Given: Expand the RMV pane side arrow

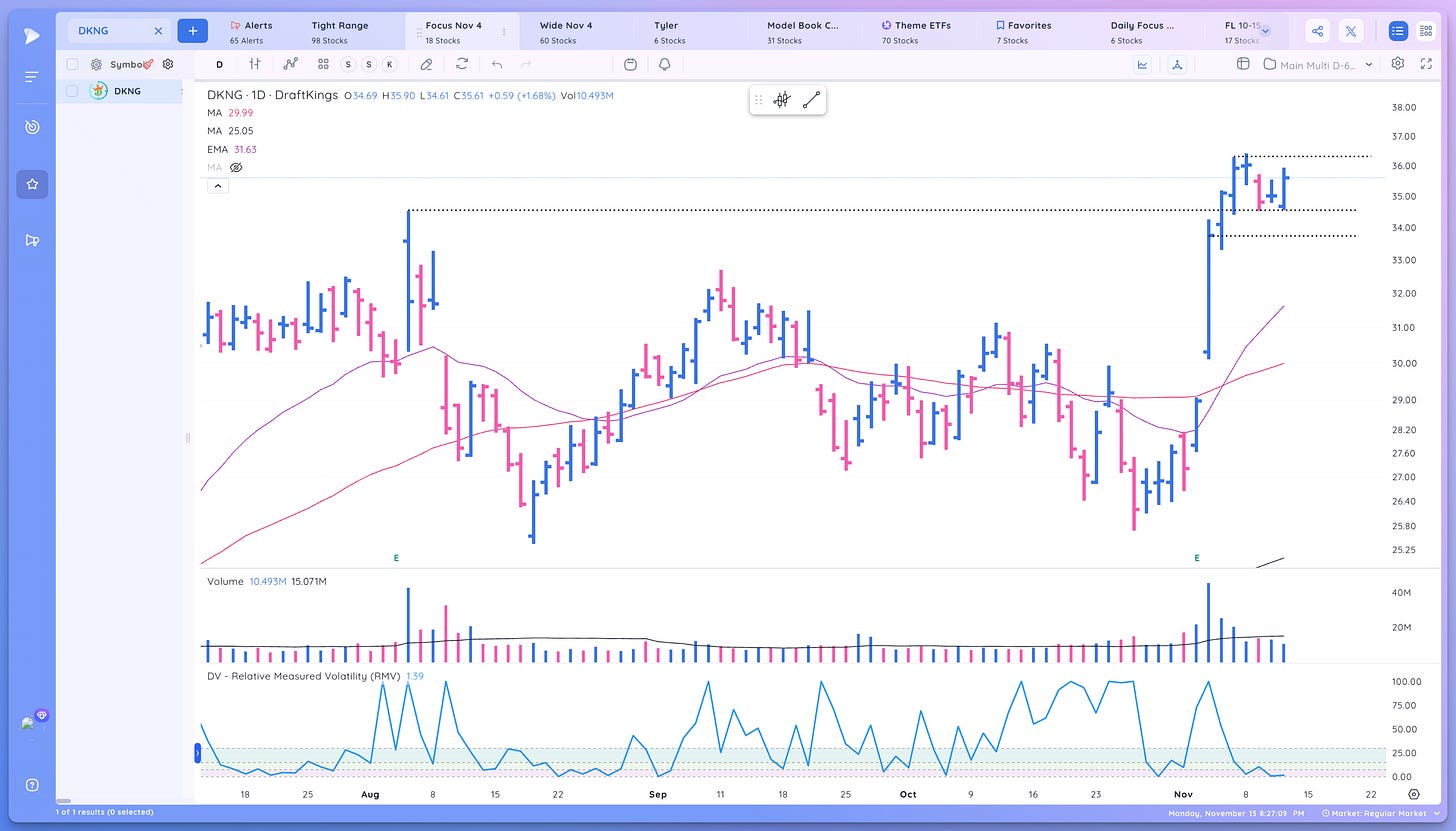Looking at the screenshot, I should (x=198, y=753).
